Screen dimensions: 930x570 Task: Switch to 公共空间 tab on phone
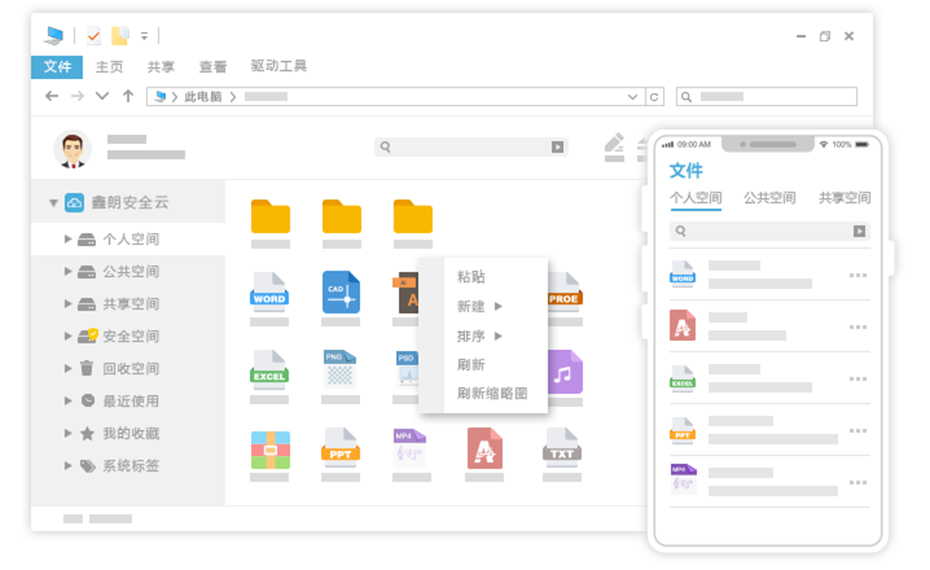(769, 198)
